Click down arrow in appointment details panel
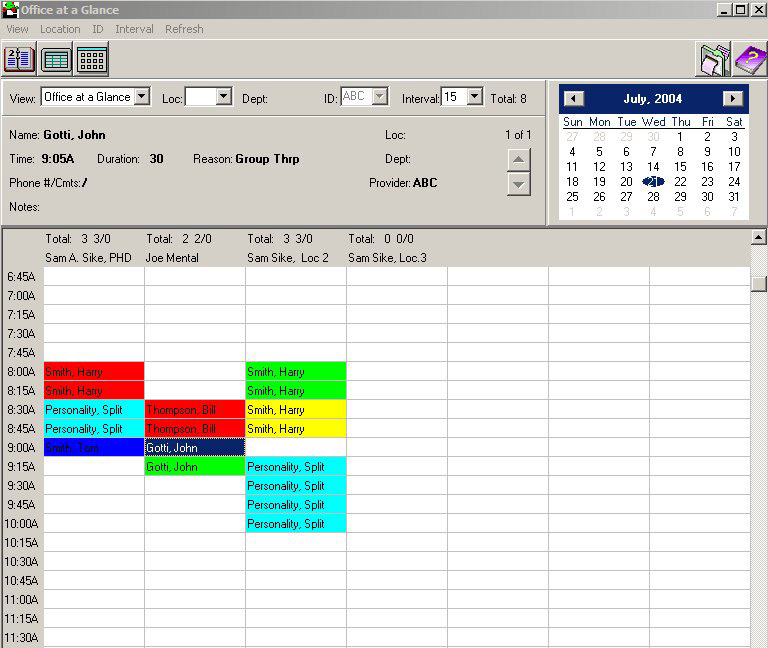This screenshot has width=768, height=648. pyautogui.click(x=519, y=185)
